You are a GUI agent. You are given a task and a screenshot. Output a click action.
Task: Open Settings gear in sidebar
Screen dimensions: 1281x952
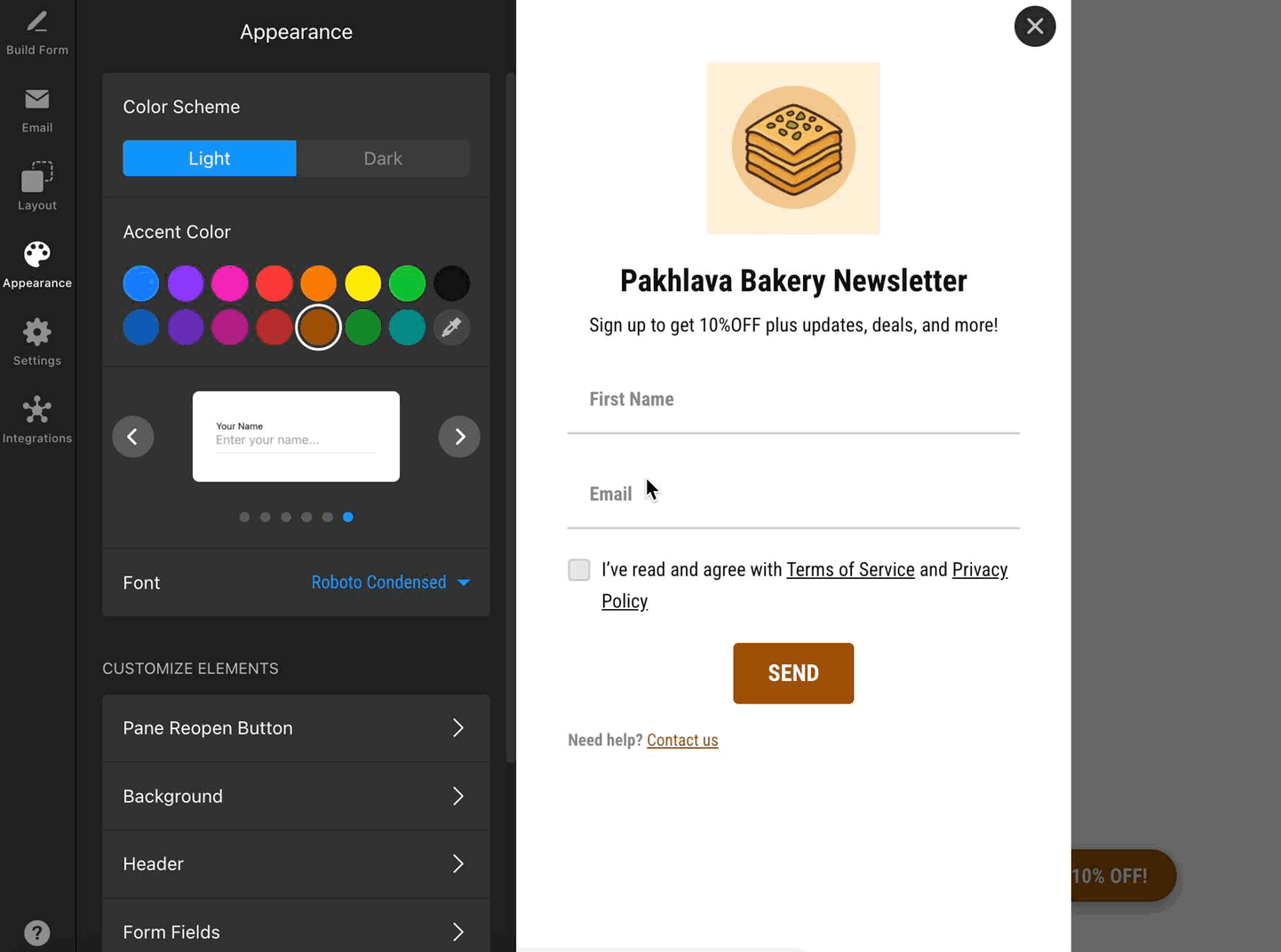pyautogui.click(x=37, y=333)
